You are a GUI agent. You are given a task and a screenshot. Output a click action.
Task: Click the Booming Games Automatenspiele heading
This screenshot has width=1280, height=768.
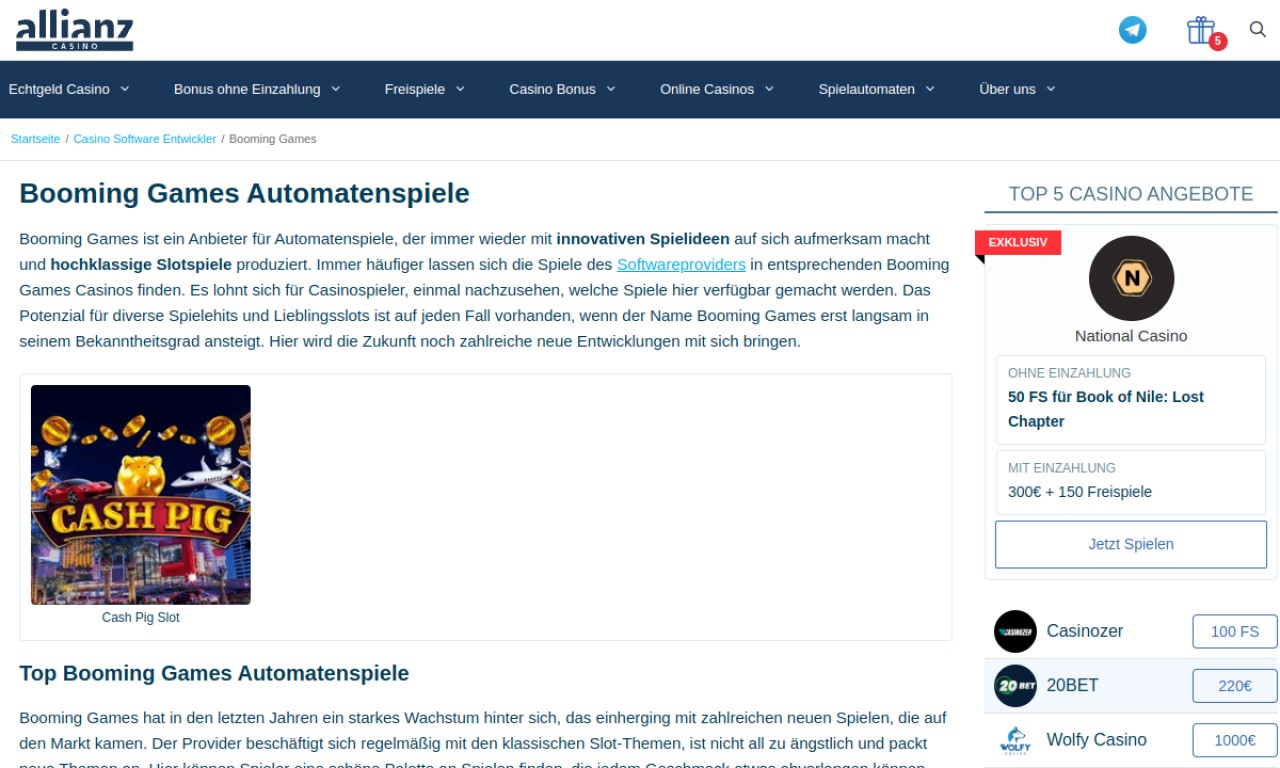click(x=245, y=193)
